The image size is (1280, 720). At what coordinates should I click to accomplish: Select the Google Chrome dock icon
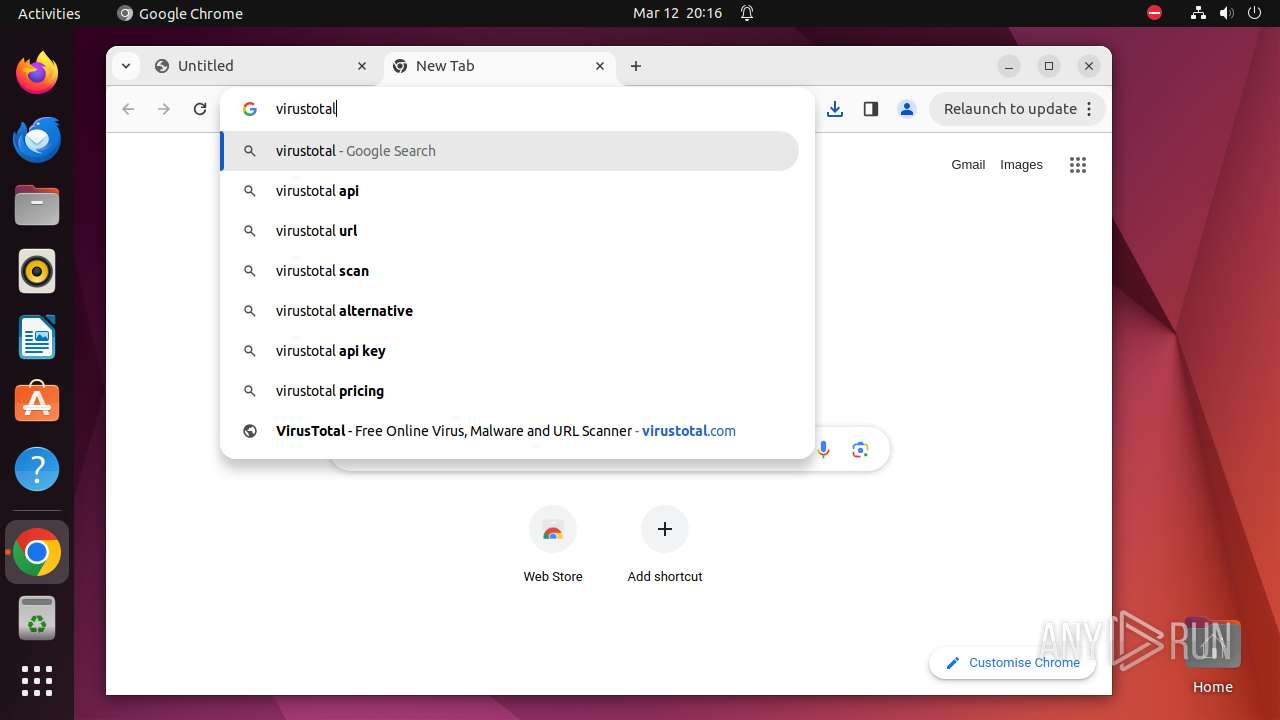[37, 552]
